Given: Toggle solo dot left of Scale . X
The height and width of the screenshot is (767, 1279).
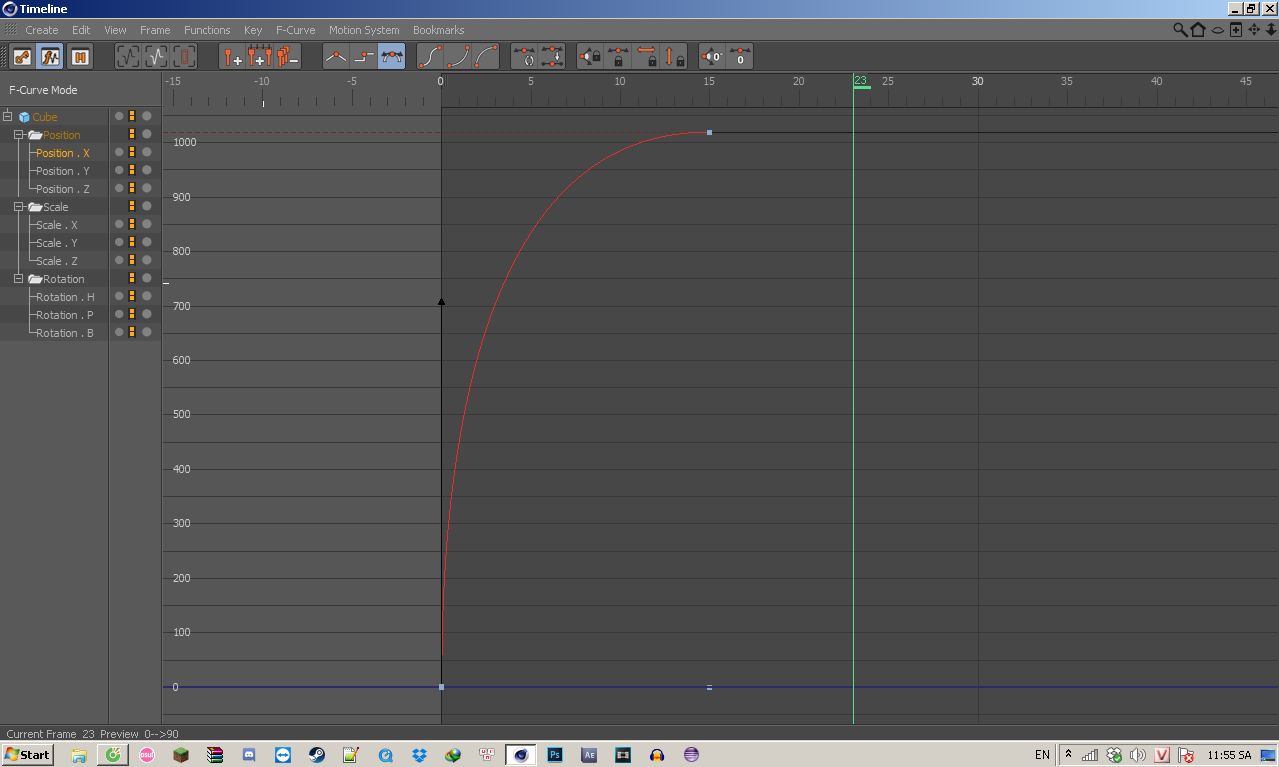Looking at the screenshot, I should point(119,225).
